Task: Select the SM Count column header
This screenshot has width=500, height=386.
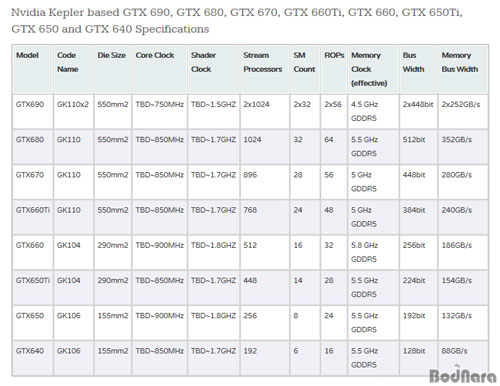Action: pos(304,62)
